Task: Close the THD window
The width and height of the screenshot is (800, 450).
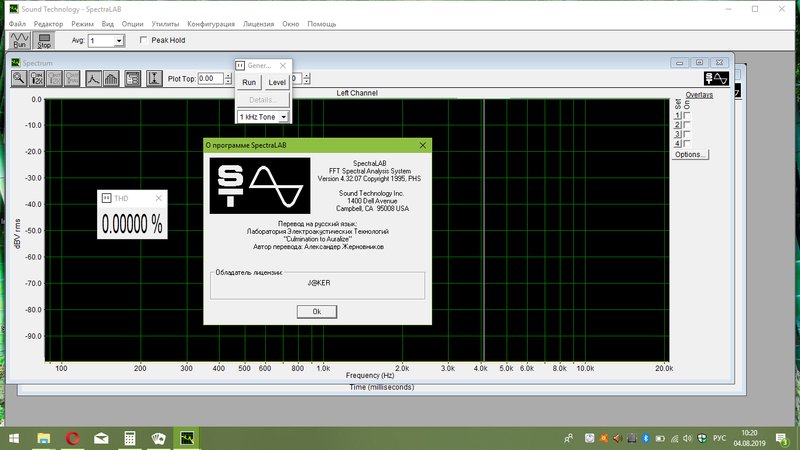Action: pyautogui.click(x=159, y=198)
